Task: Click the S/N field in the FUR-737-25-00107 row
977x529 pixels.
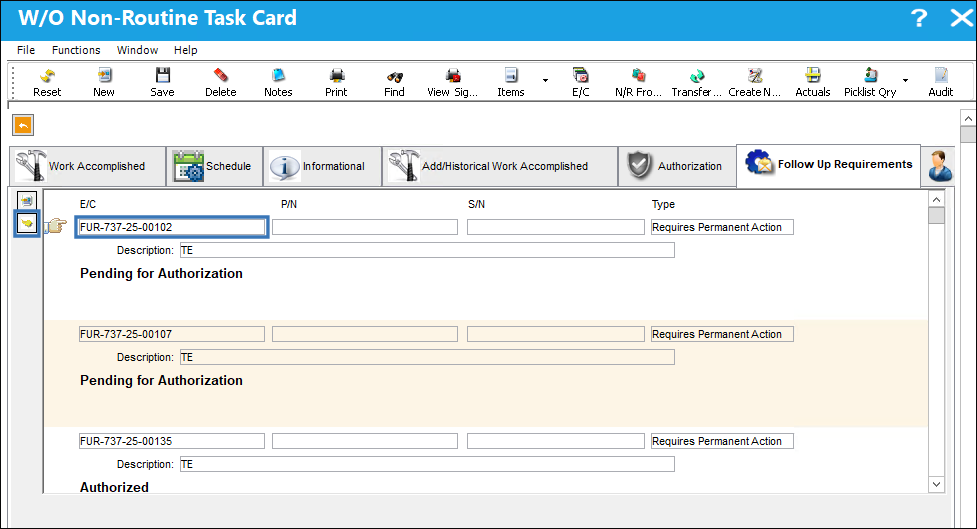Action: coord(556,334)
